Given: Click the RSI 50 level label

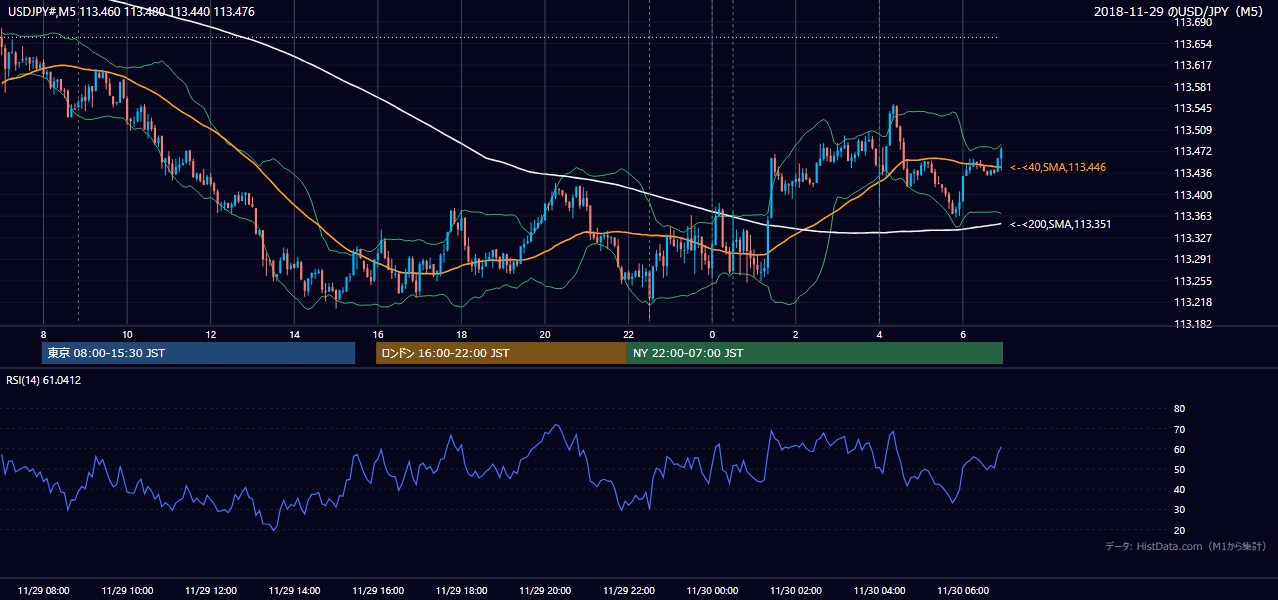Looking at the screenshot, I should pyautogui.click(x=1179, y=469).
